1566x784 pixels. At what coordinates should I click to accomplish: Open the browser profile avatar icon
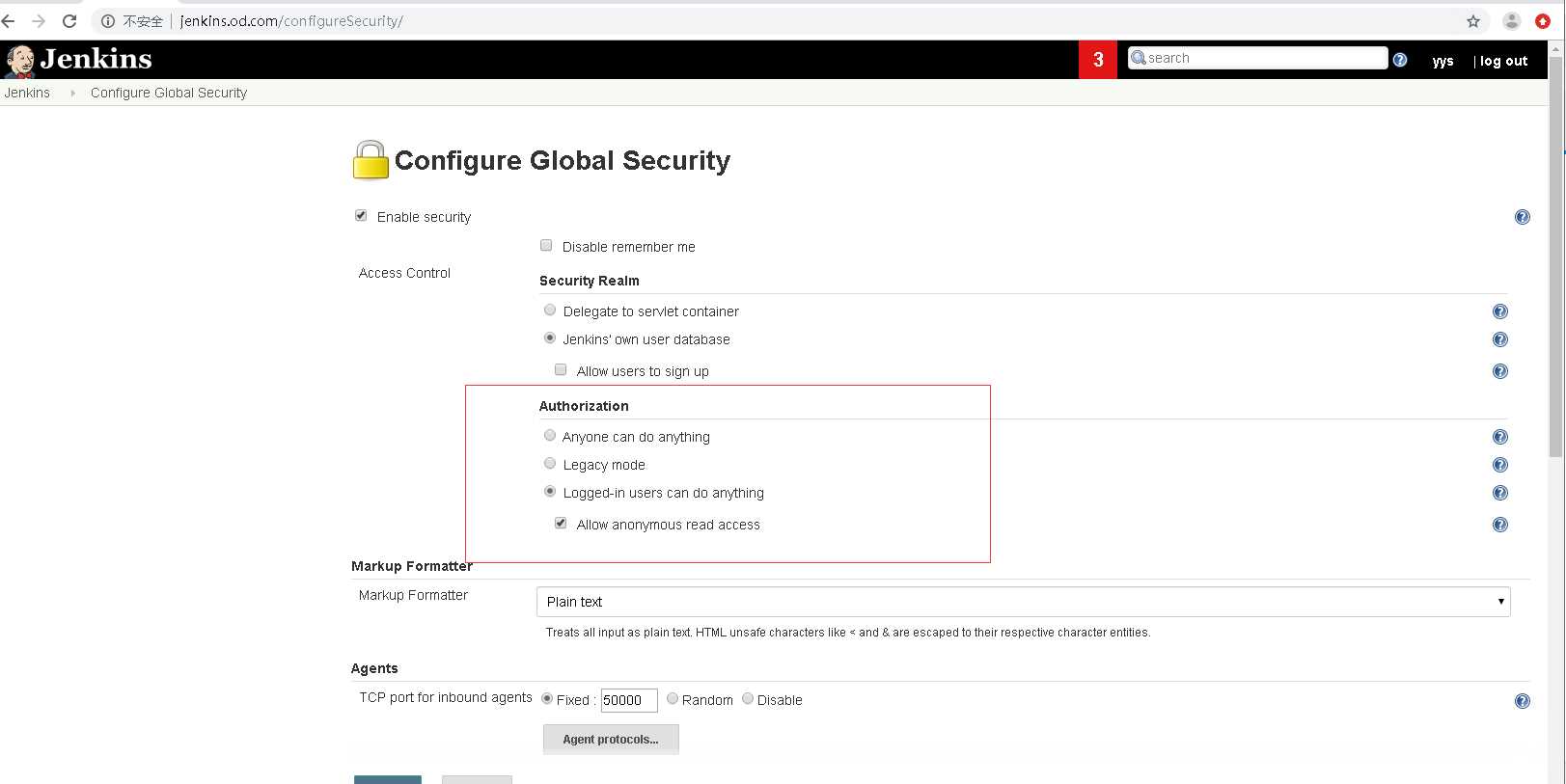click(x=1512, y=21)
